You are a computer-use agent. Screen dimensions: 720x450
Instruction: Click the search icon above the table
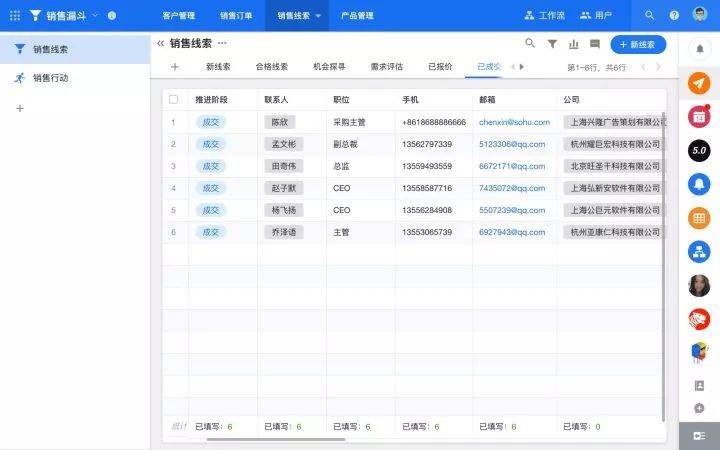530,44
